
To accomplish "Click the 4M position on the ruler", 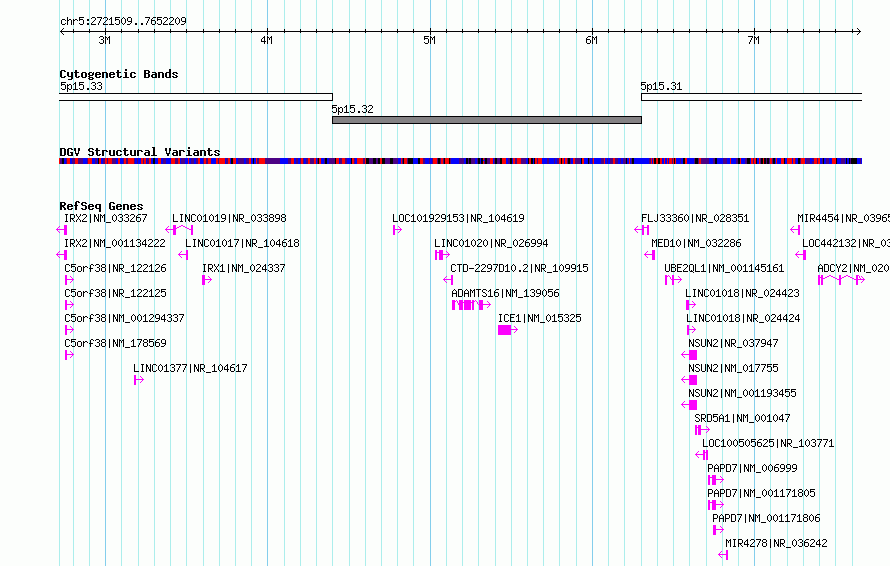I will [266, 40].
